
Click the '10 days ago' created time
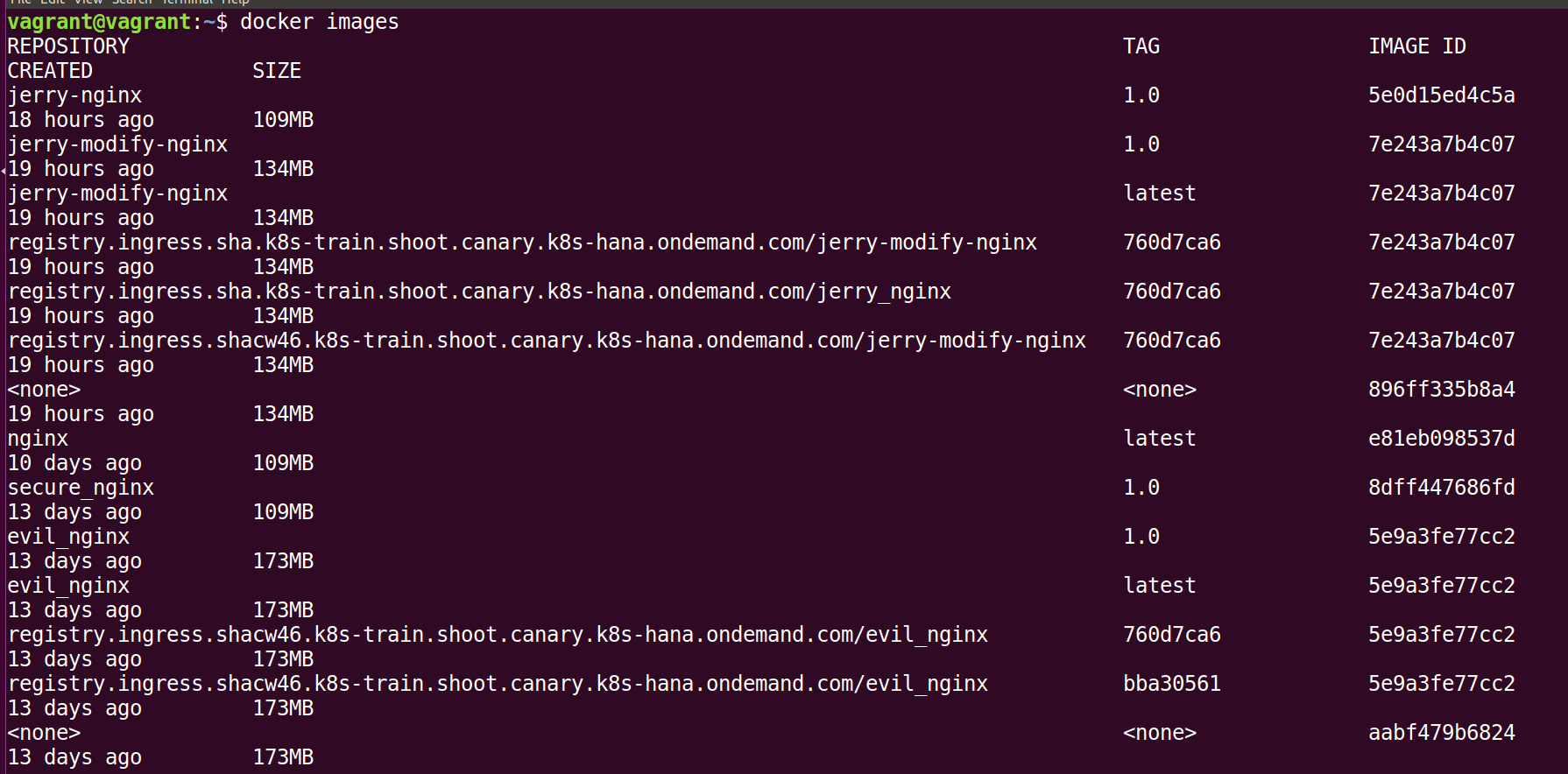pyautogui.click(x=74, y=463)
